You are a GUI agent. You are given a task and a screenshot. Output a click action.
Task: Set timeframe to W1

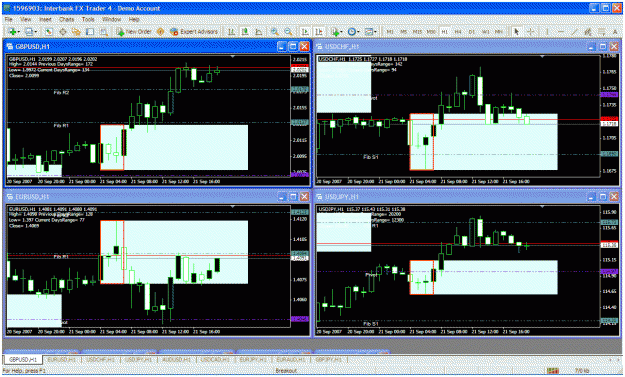(x=485, y=31)
